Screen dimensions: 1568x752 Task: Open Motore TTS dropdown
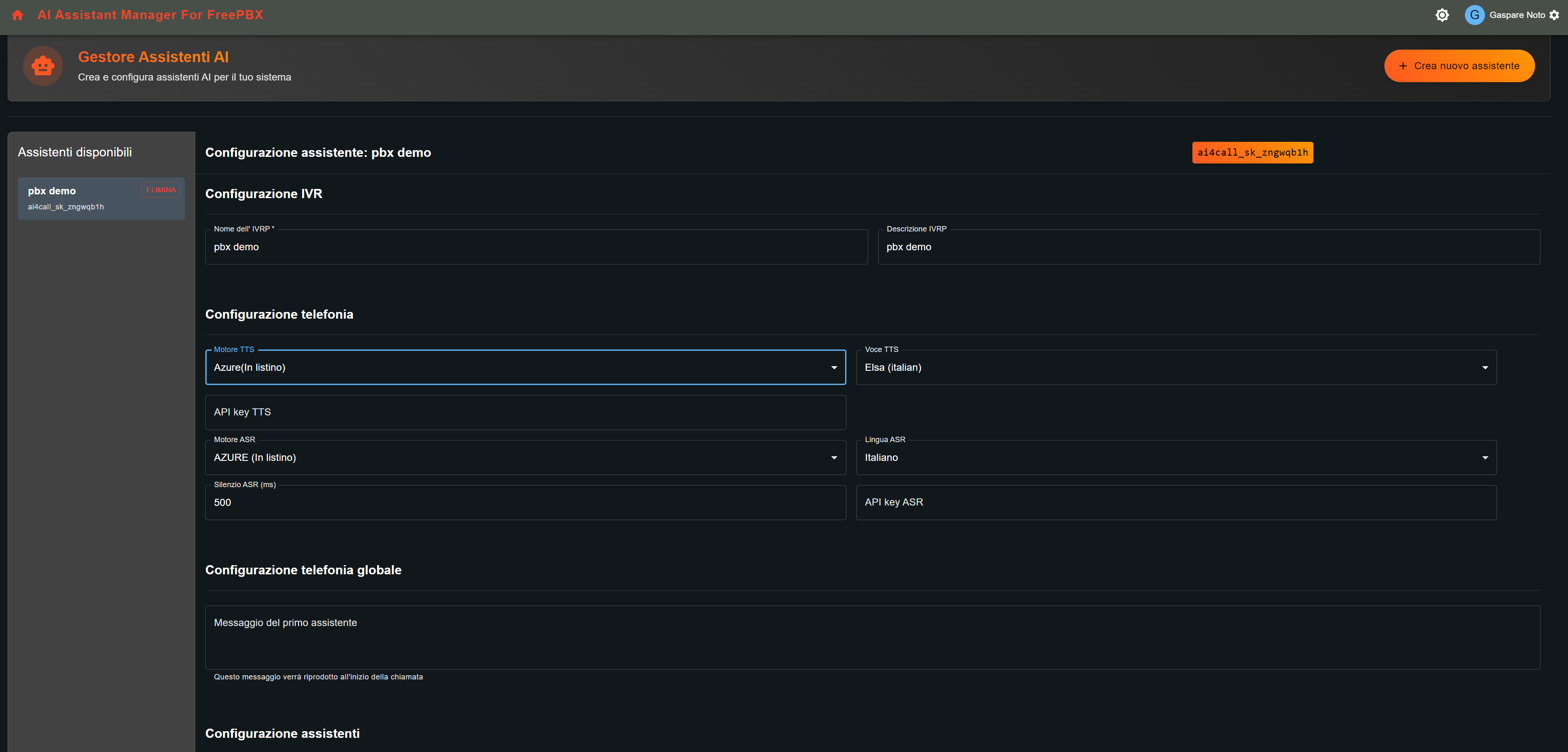[x=526, y=367]
